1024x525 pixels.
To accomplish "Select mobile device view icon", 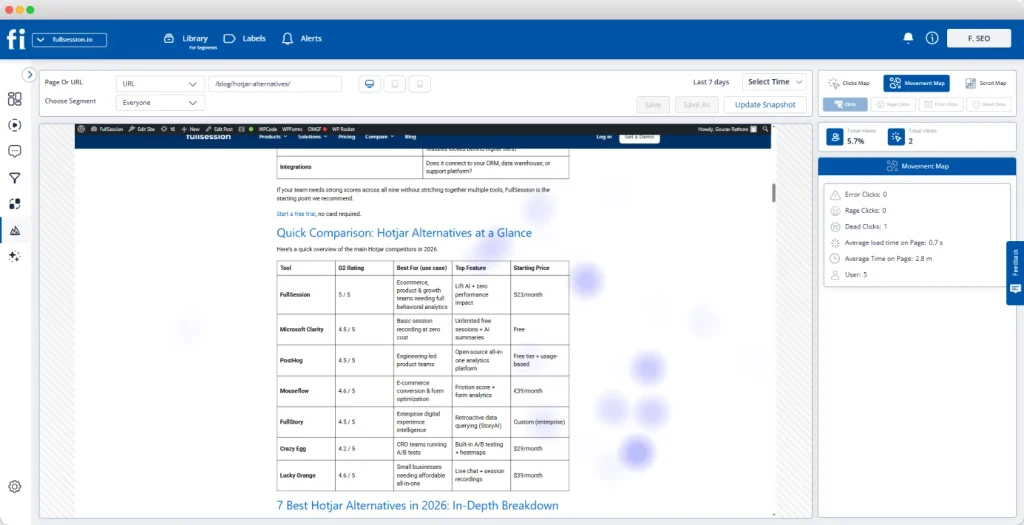I will click(x=420, y=84).
